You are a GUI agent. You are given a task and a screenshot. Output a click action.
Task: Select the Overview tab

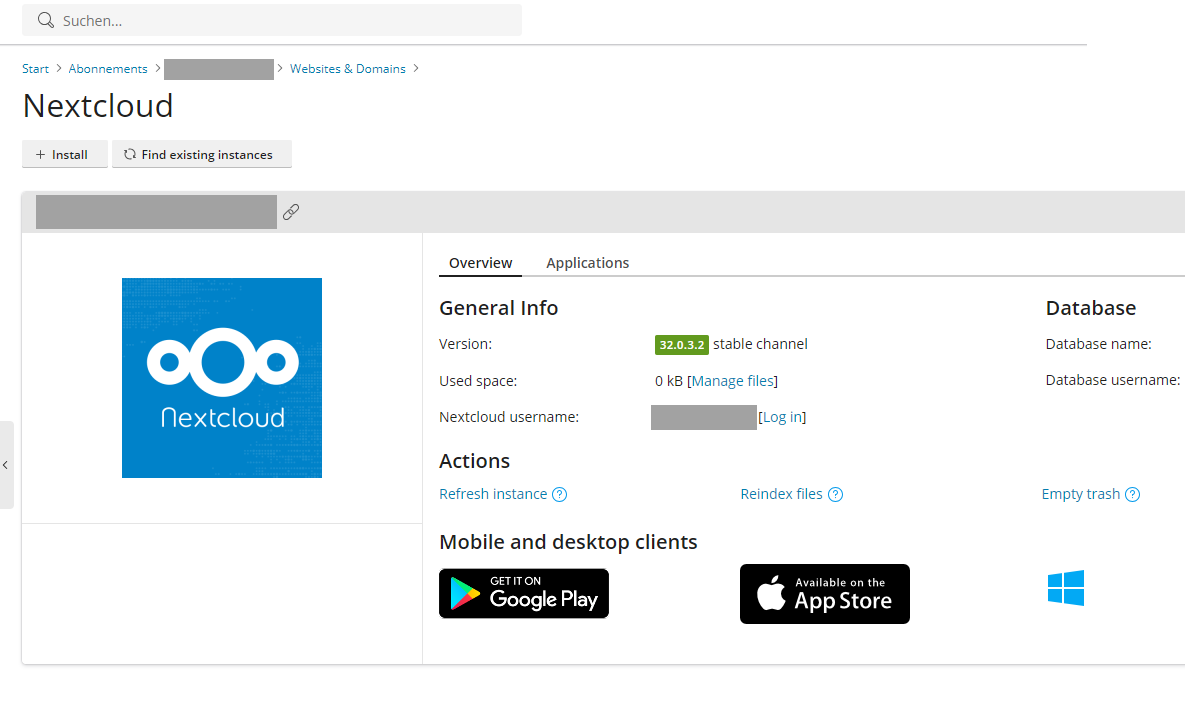click(480, 263)
